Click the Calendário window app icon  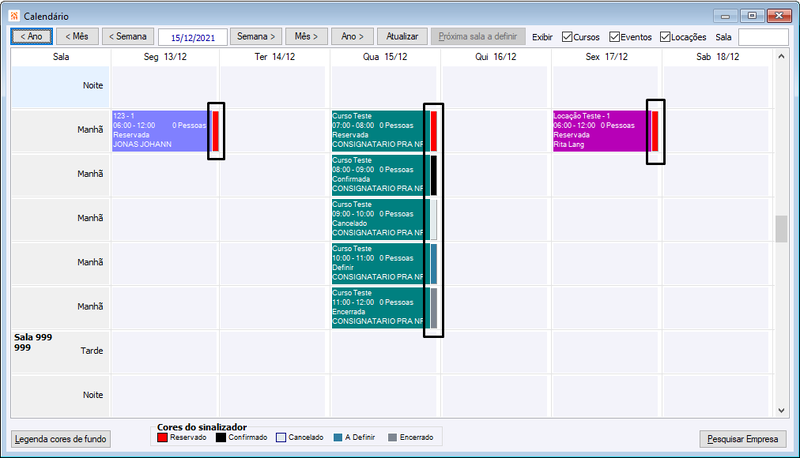pos(14,16)
